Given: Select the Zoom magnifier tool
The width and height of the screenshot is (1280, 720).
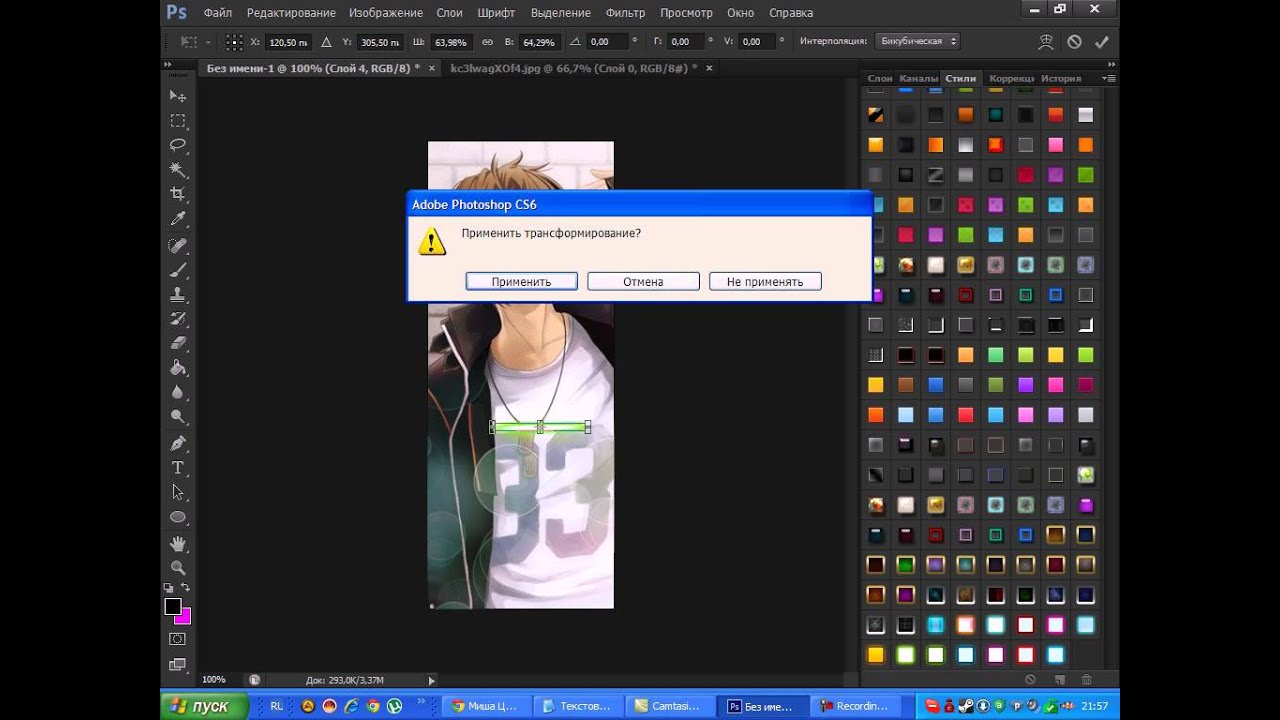Looking at the screenshot, I should point(178,568).
